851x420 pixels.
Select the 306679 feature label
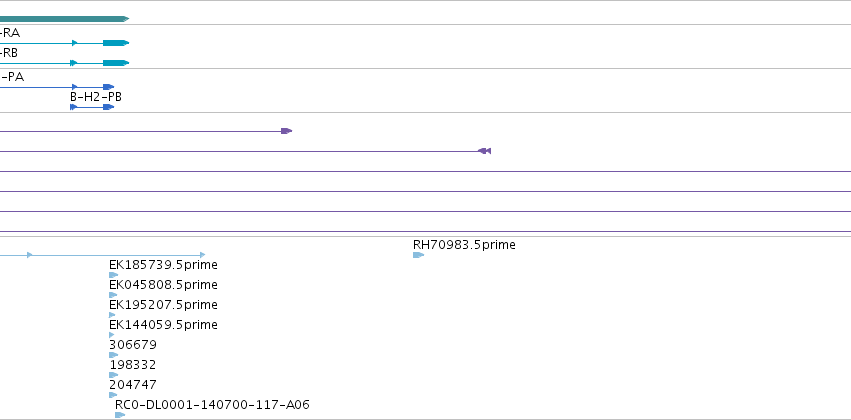point(133,345)
